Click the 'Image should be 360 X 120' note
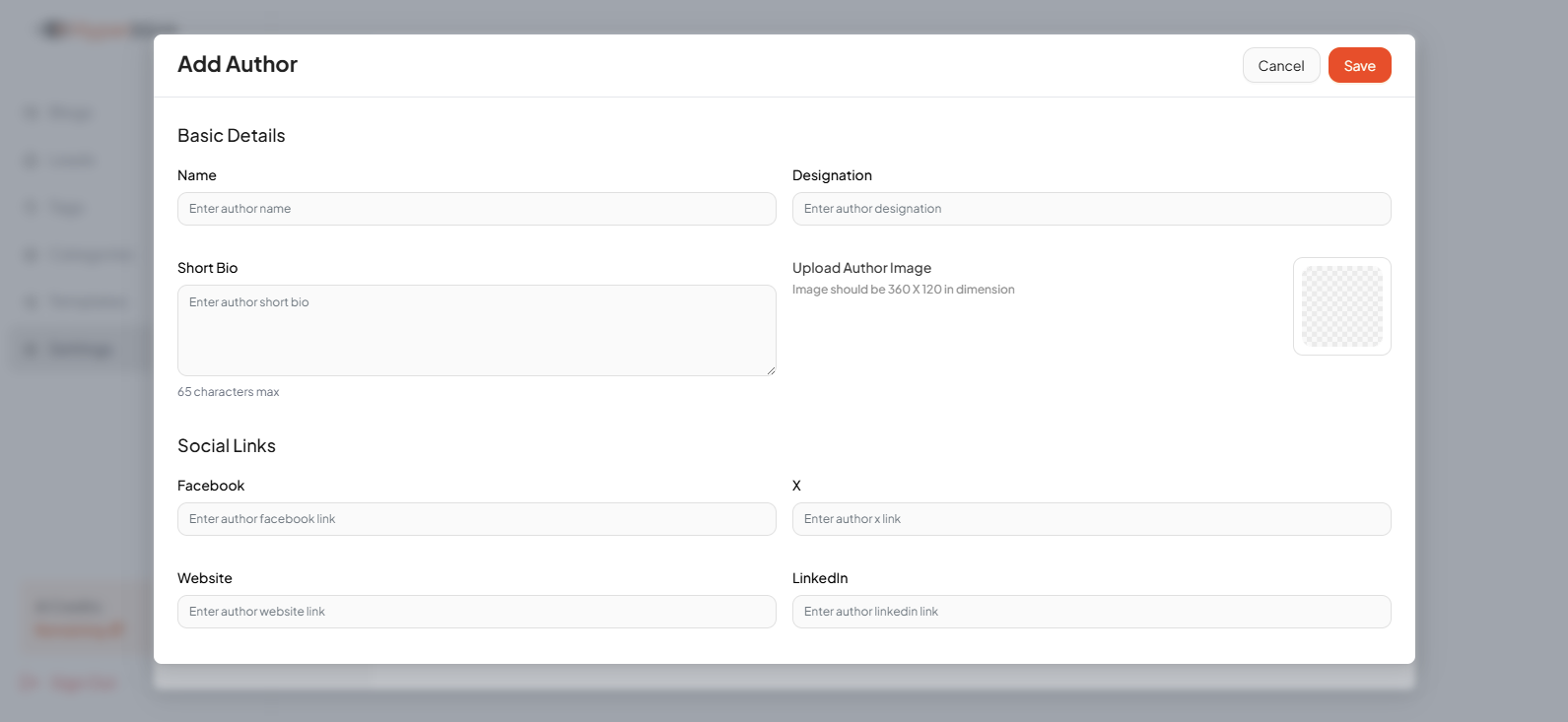This screenshot has width=1568, height=722. [x=904, y=290]
